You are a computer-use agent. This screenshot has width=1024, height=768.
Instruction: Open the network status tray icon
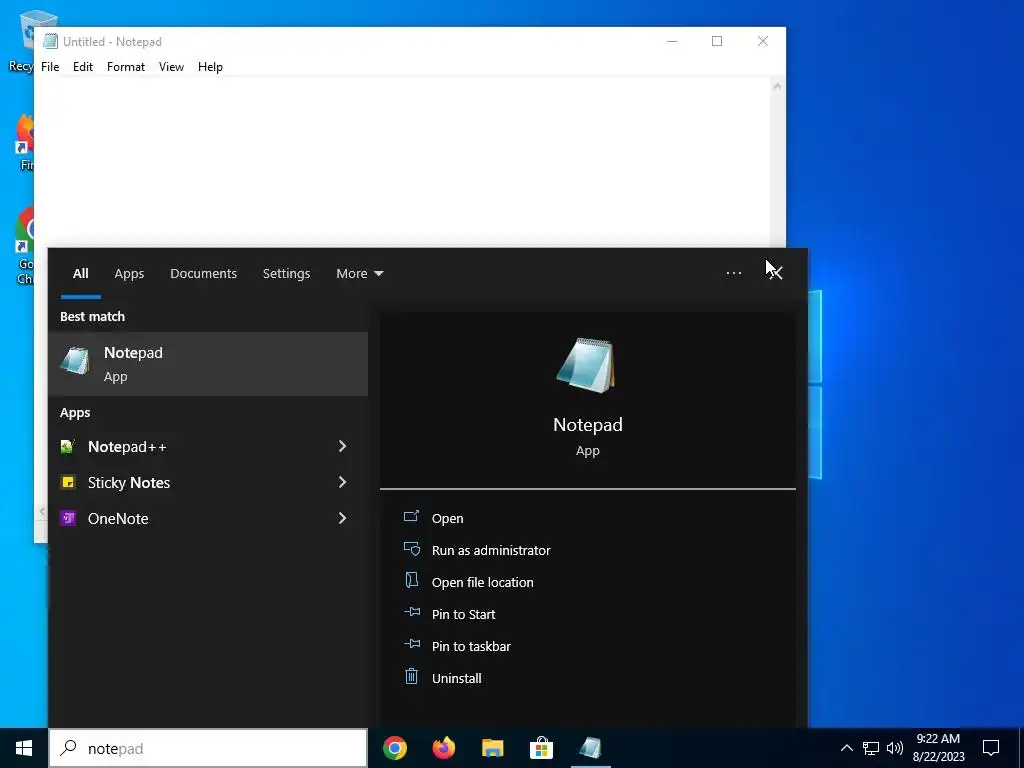871,748
